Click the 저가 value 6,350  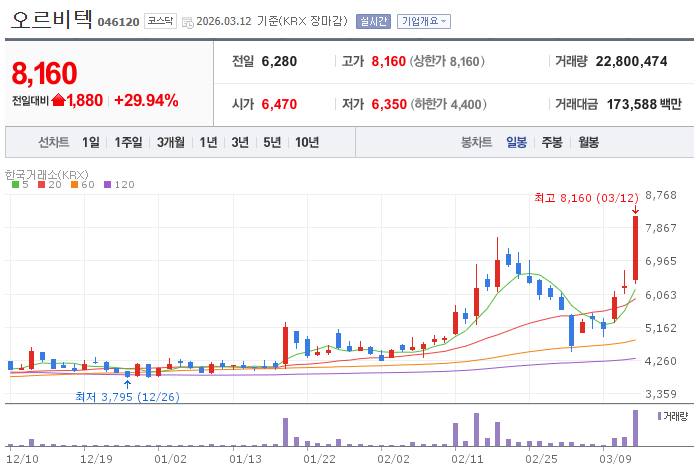click(x=389, y=104)
